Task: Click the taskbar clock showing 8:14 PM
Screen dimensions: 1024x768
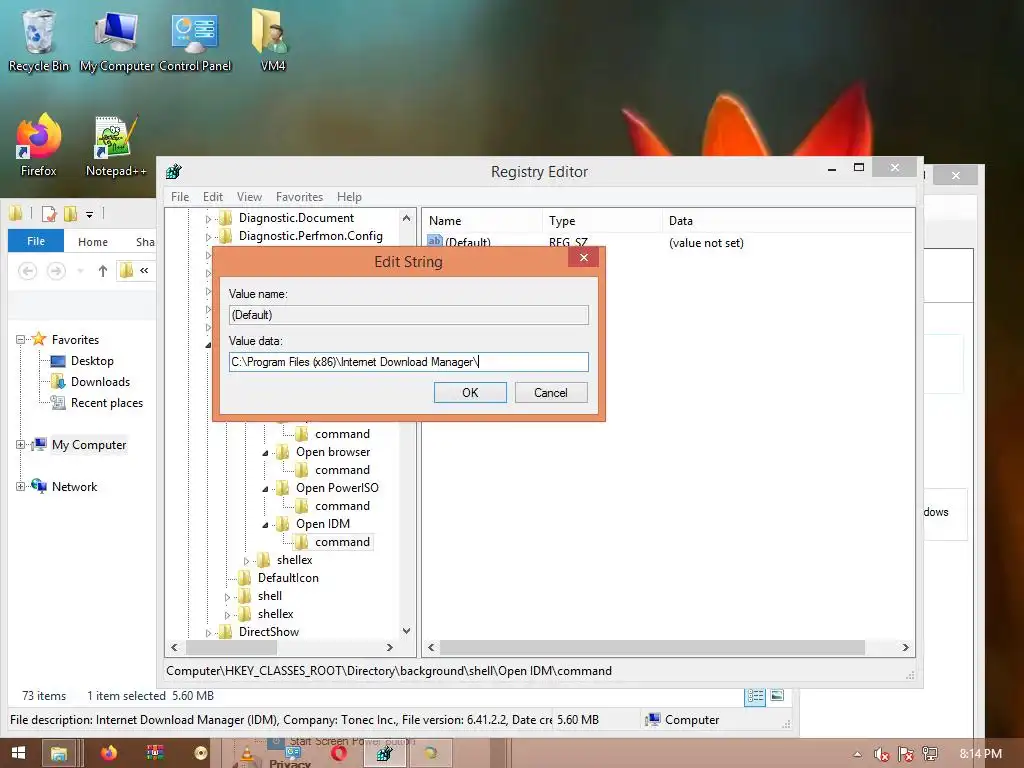Action: pyautogui.click(x=980, y=754)
